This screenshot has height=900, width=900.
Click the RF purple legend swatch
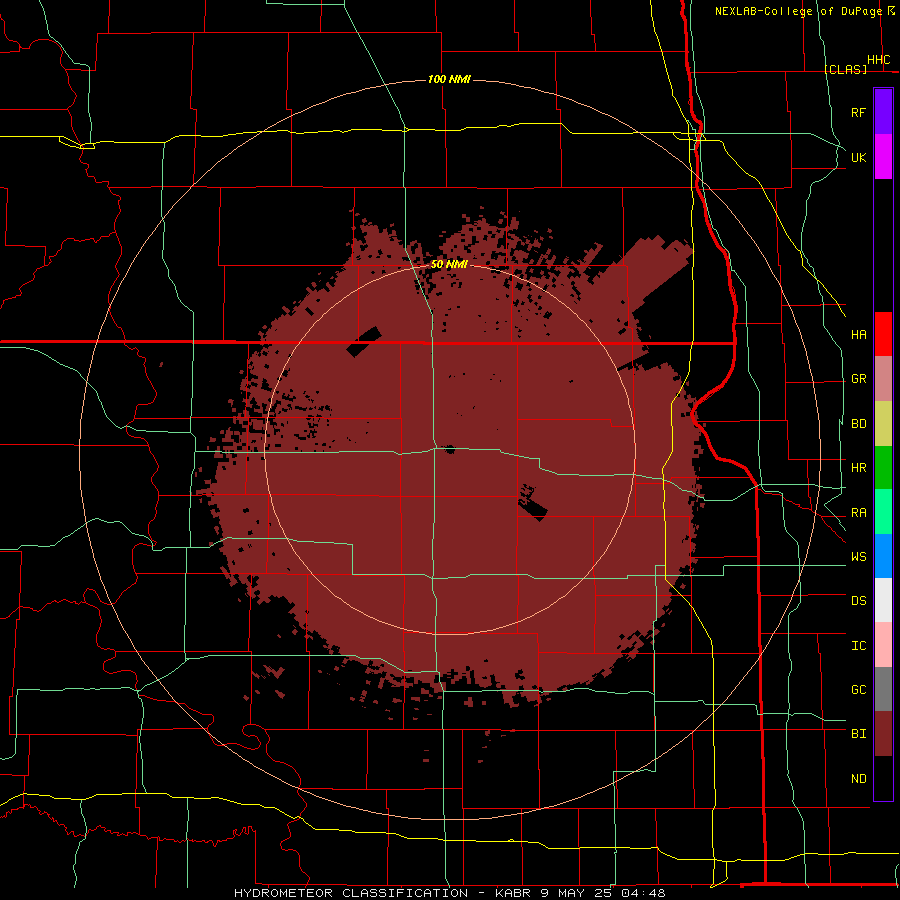(883, 112)
